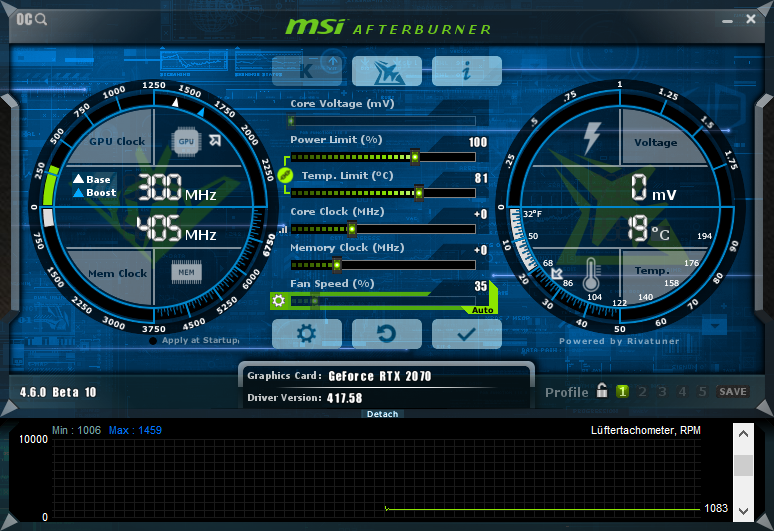774x531 pixels.
Task: Click the Temp. Limit value 81
Action: [481, 178]
